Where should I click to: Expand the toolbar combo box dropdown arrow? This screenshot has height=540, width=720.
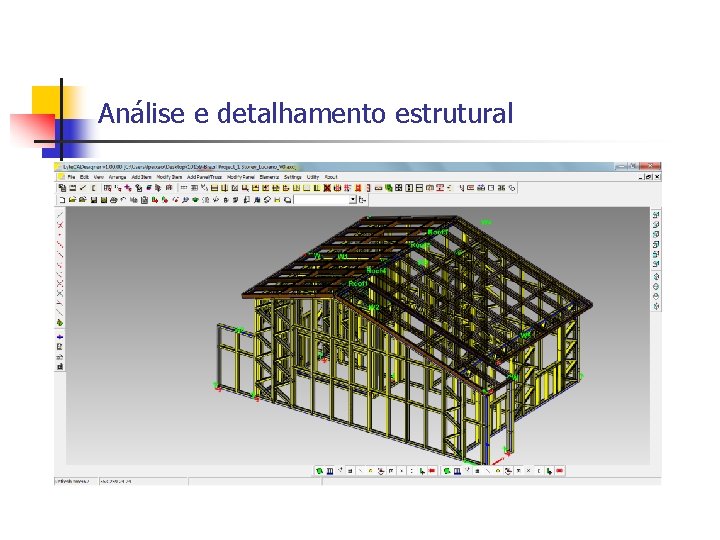pos(353,200)
